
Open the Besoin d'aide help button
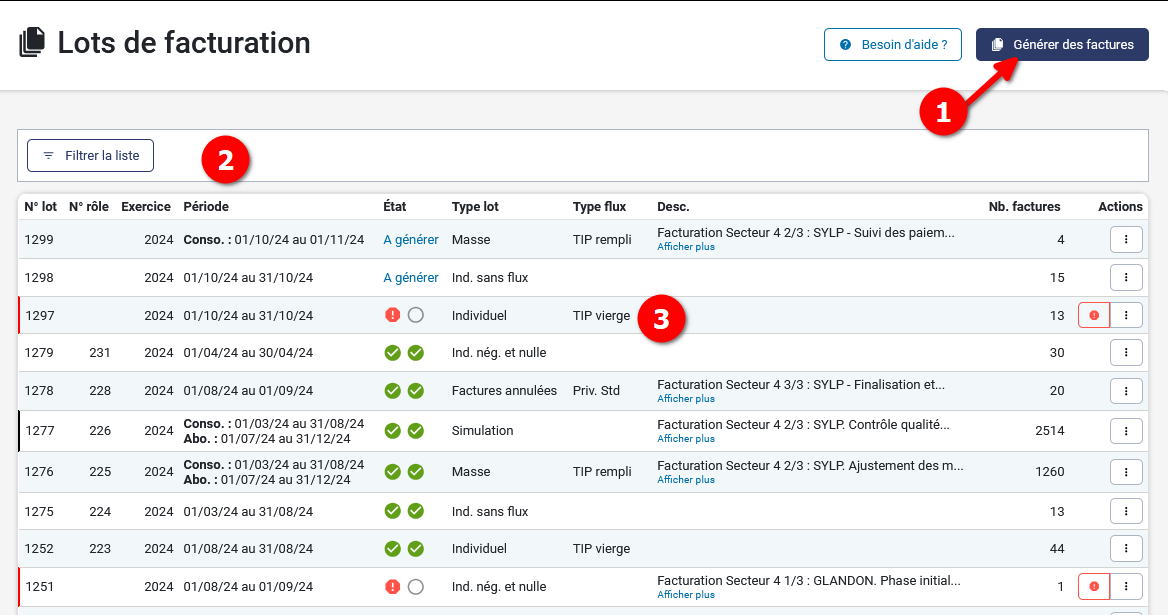892,45
